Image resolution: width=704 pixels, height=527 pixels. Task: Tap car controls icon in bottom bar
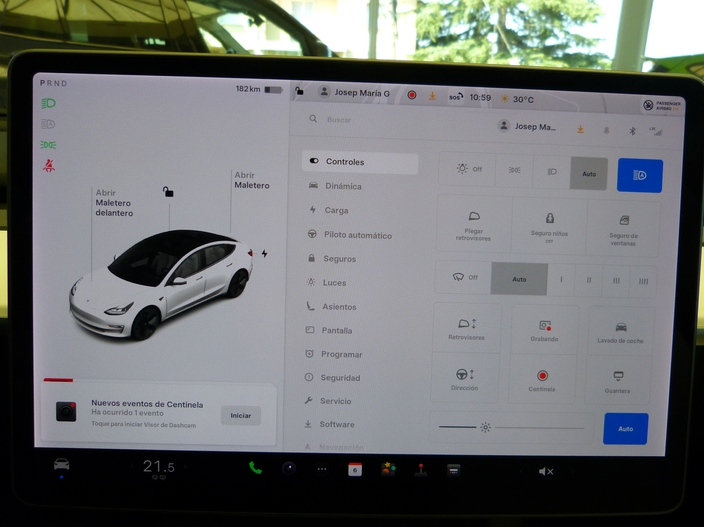[x=62, y=464]
